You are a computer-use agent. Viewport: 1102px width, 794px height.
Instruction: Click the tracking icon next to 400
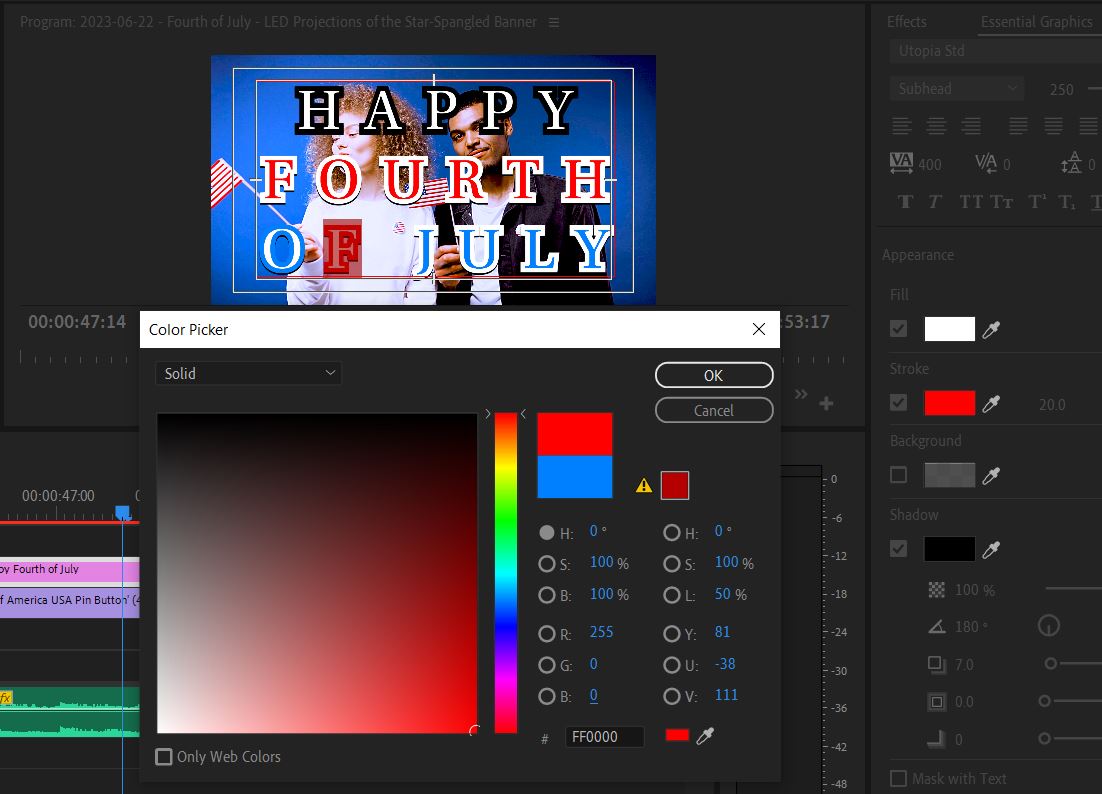click(x=901, y=163)
